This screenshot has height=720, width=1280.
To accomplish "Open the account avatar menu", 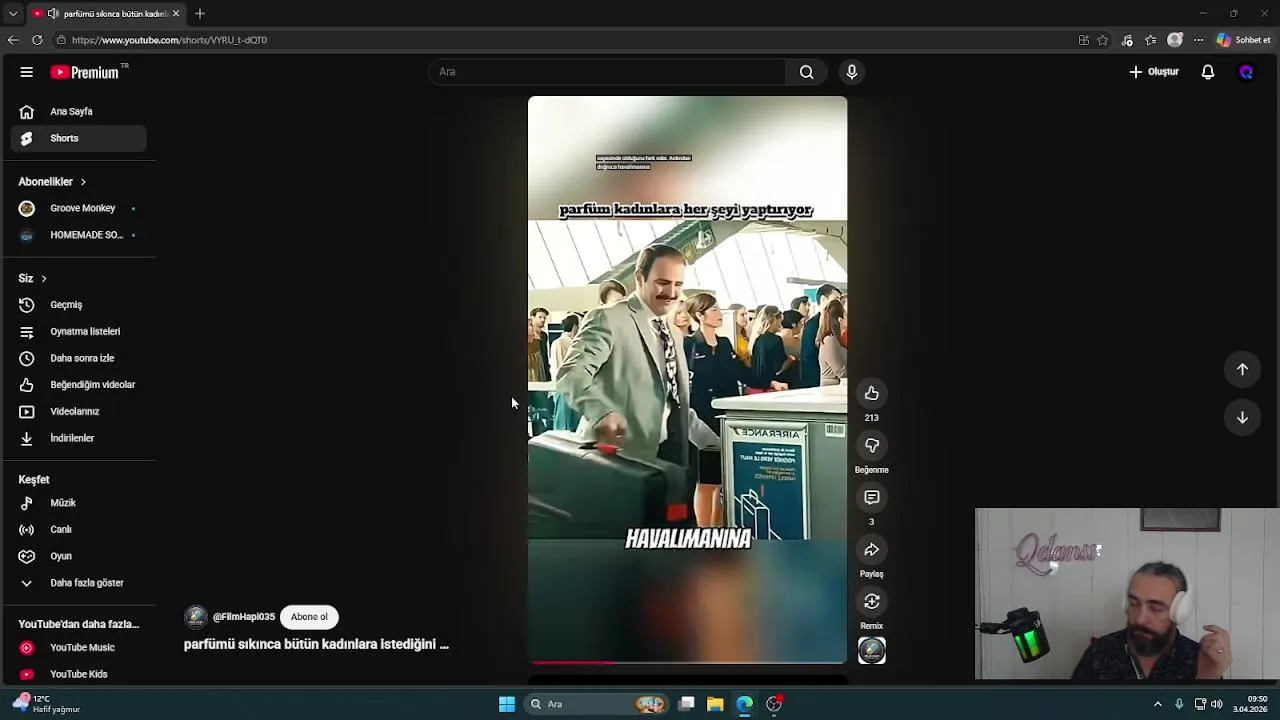I will pos(1246,72).
